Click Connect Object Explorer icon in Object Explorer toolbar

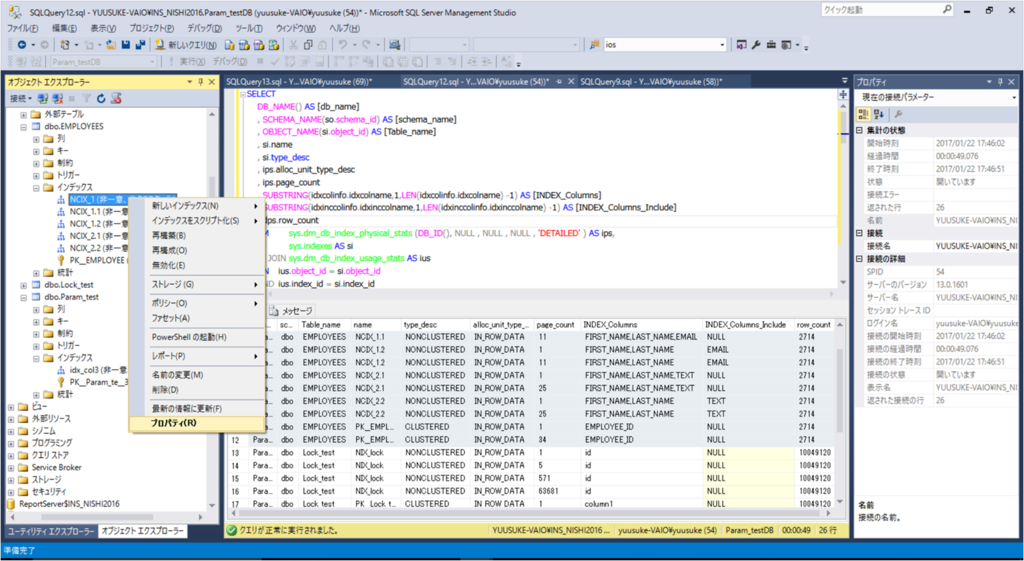tap(43, 99)
